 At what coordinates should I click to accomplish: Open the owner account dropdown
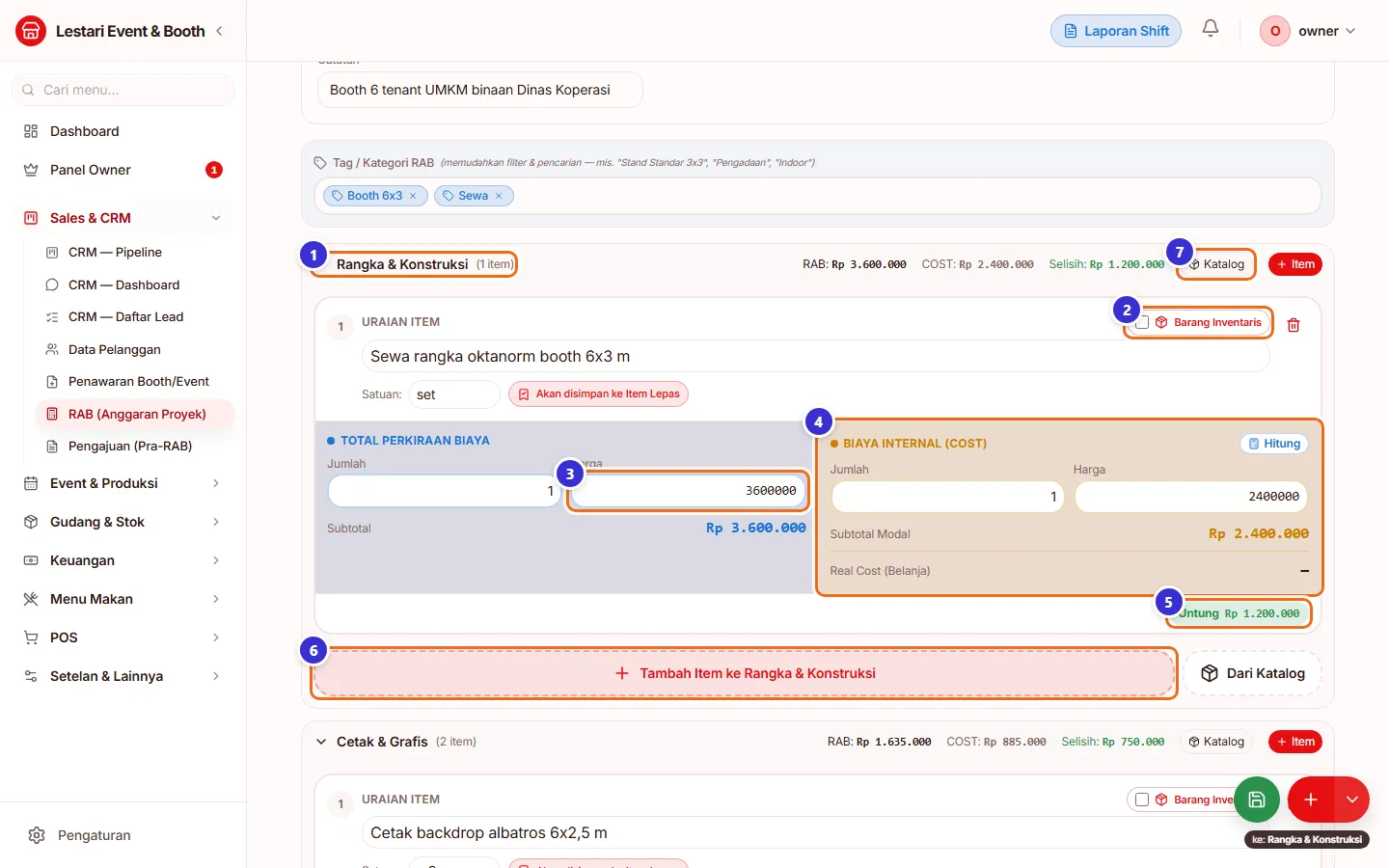[x=1309, y=31]
